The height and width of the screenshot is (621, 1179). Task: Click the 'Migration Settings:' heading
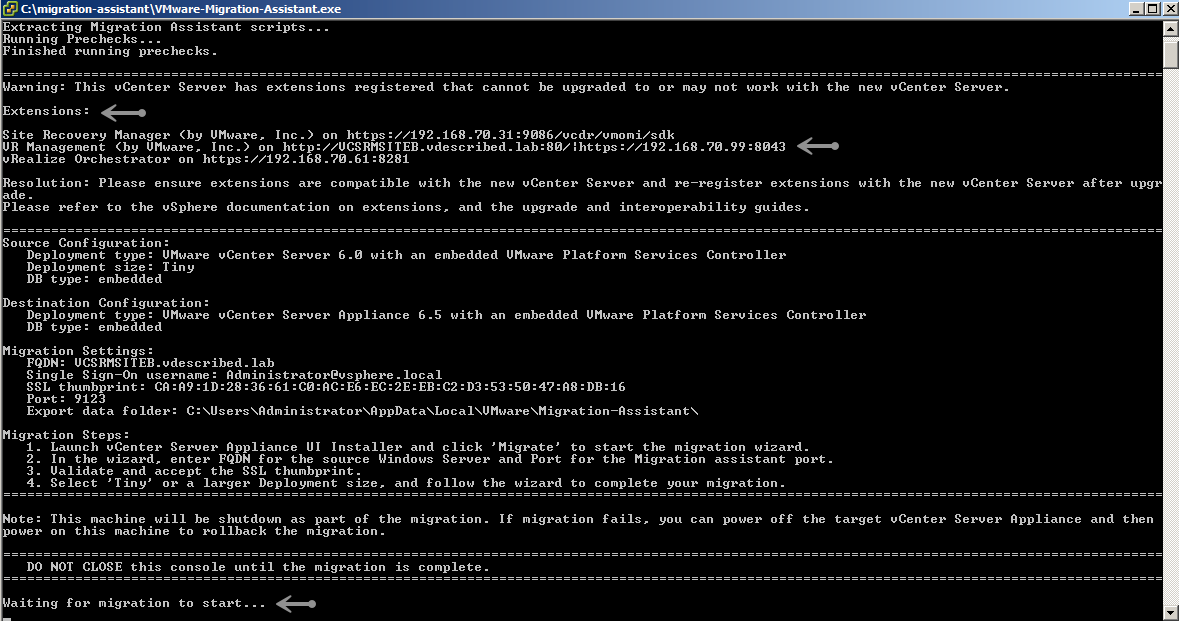tap(78, 352)
